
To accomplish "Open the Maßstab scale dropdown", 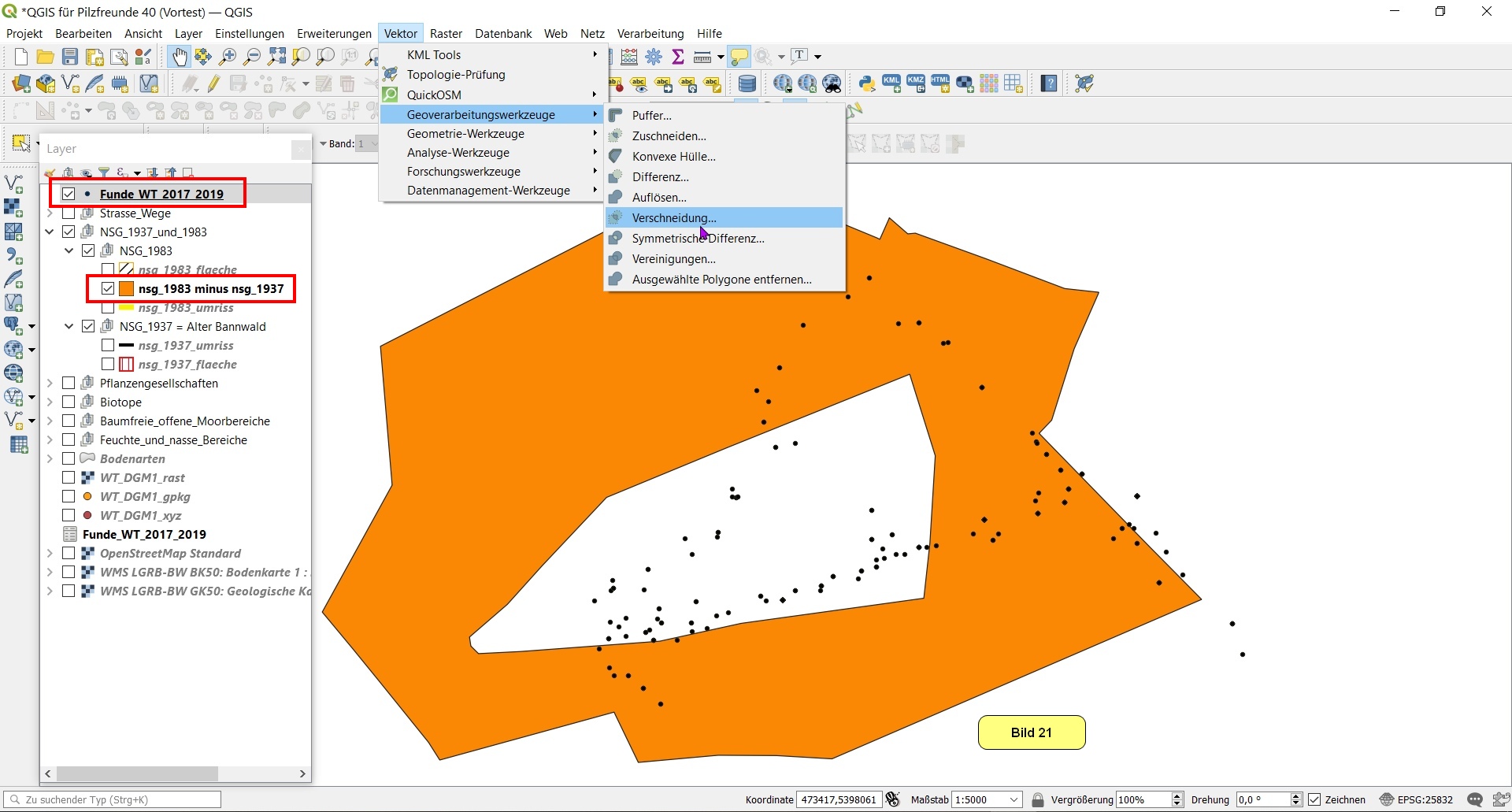I will (x=1014, y=799).
